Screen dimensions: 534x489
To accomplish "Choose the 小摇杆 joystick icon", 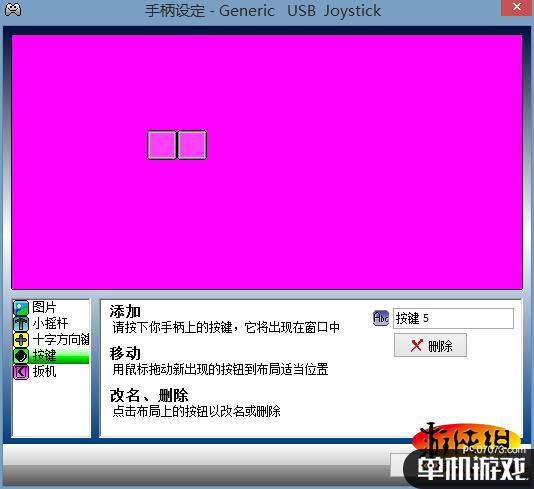I will pos(20,323).
